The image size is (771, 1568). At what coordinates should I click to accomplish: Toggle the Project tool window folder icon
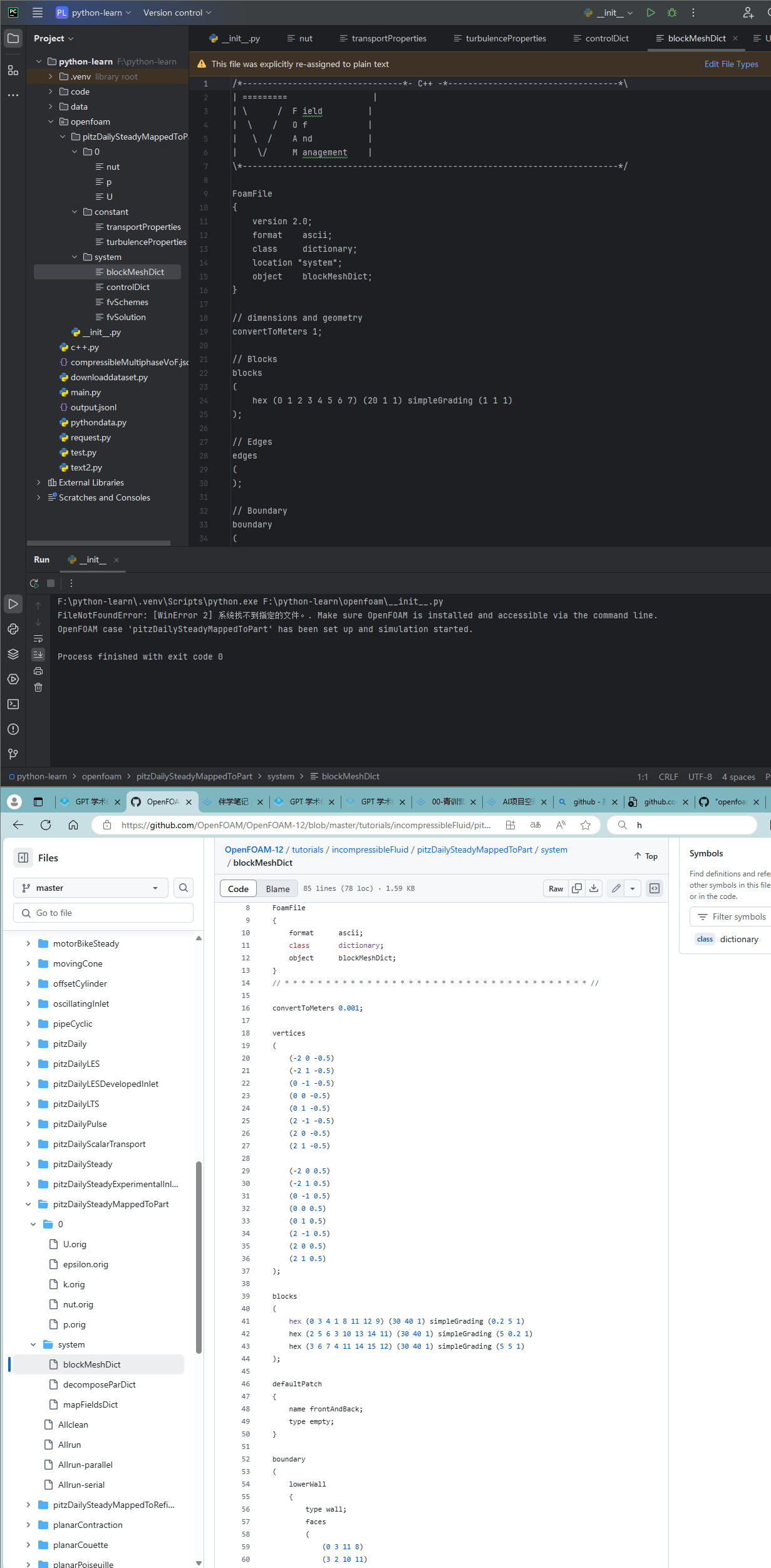[x=13, y=38]
